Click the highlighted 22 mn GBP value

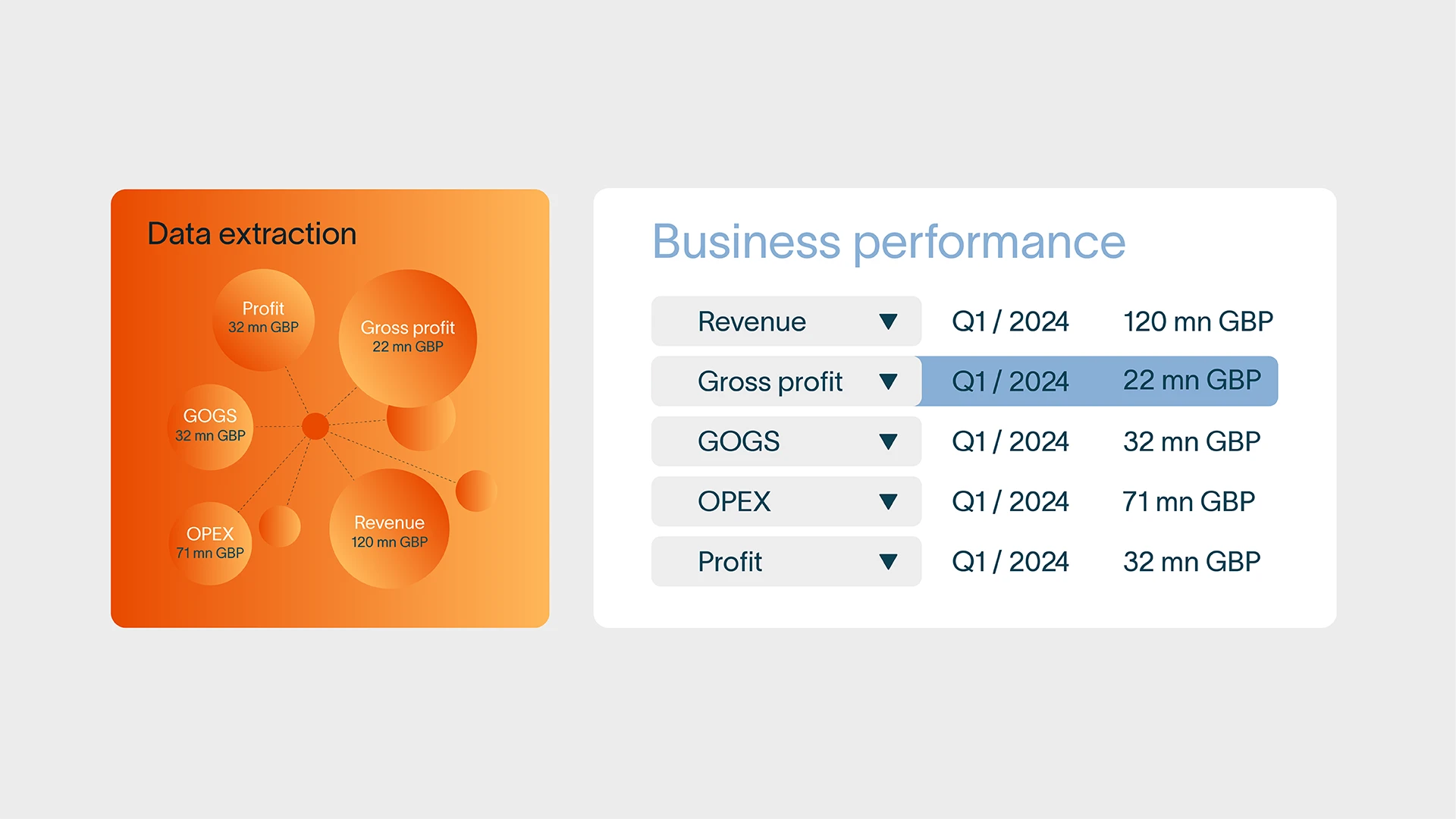pyautogui.click(x=1191, y=381)
